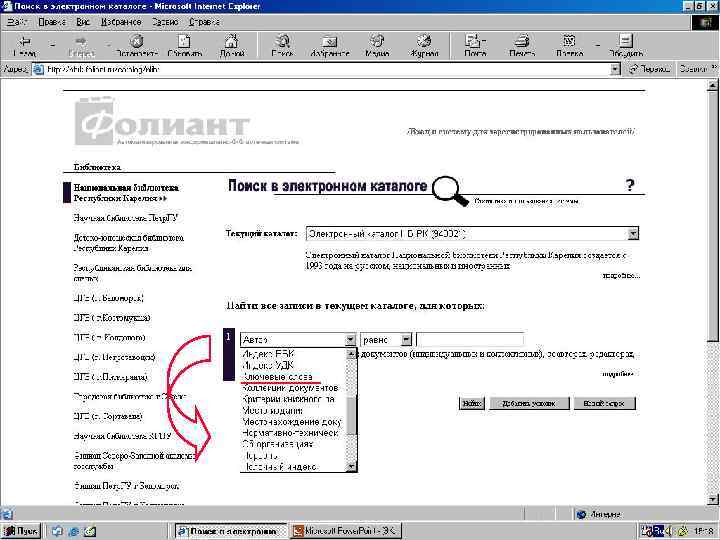Click the Show Desktop quick launch icon
This screenshot has height=540, width=720.
coord(57,531)
